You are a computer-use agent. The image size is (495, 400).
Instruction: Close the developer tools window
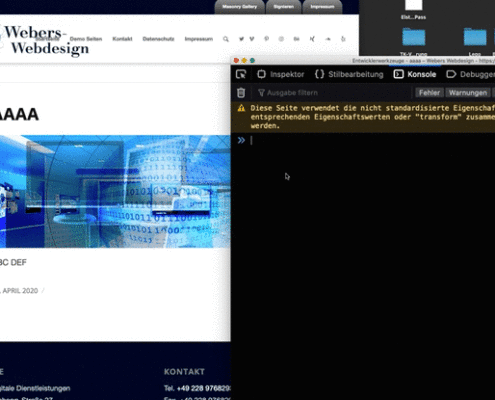point(236,60)
